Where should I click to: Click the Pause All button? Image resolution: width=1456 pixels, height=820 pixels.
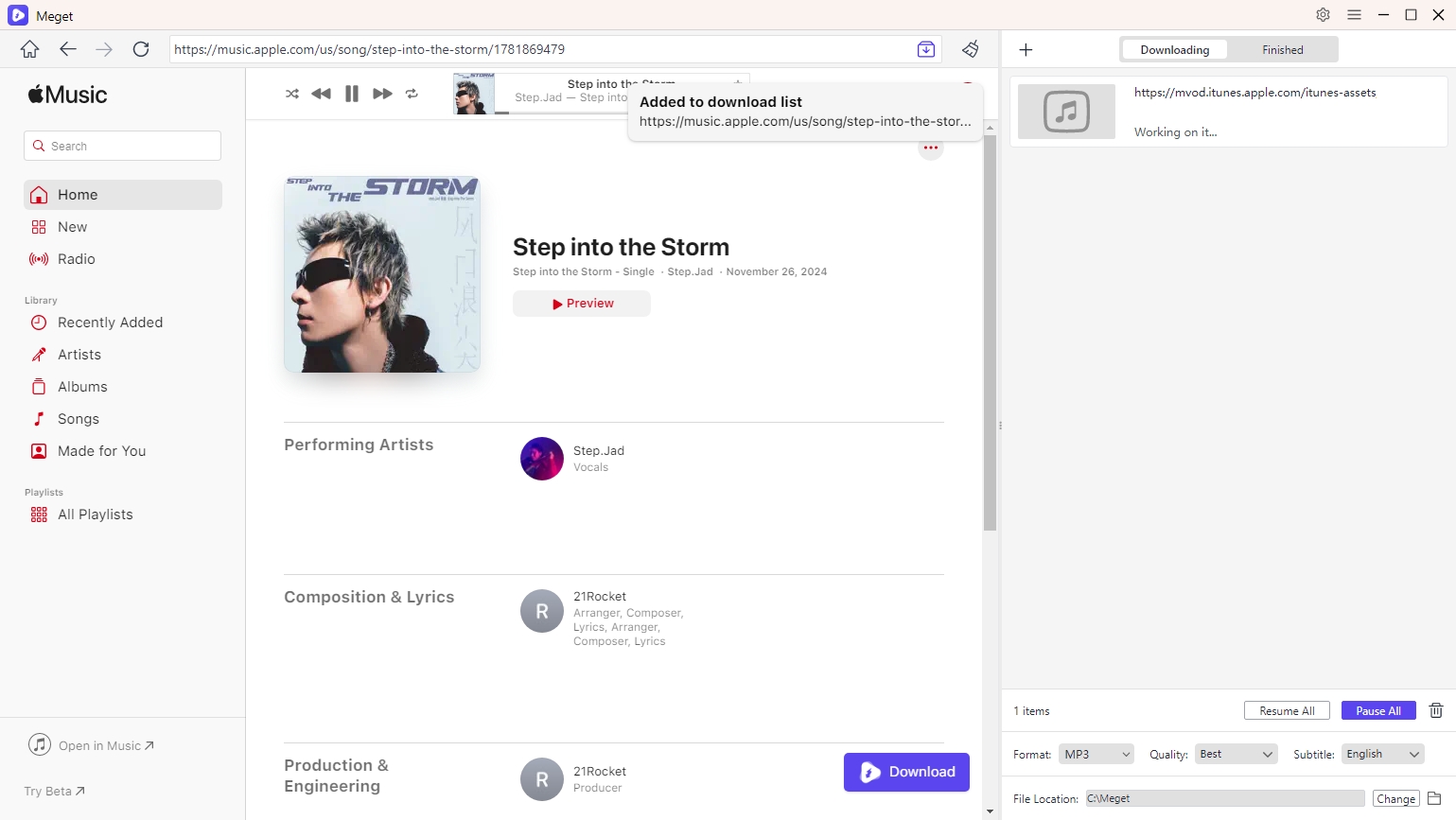point(1377,711)
